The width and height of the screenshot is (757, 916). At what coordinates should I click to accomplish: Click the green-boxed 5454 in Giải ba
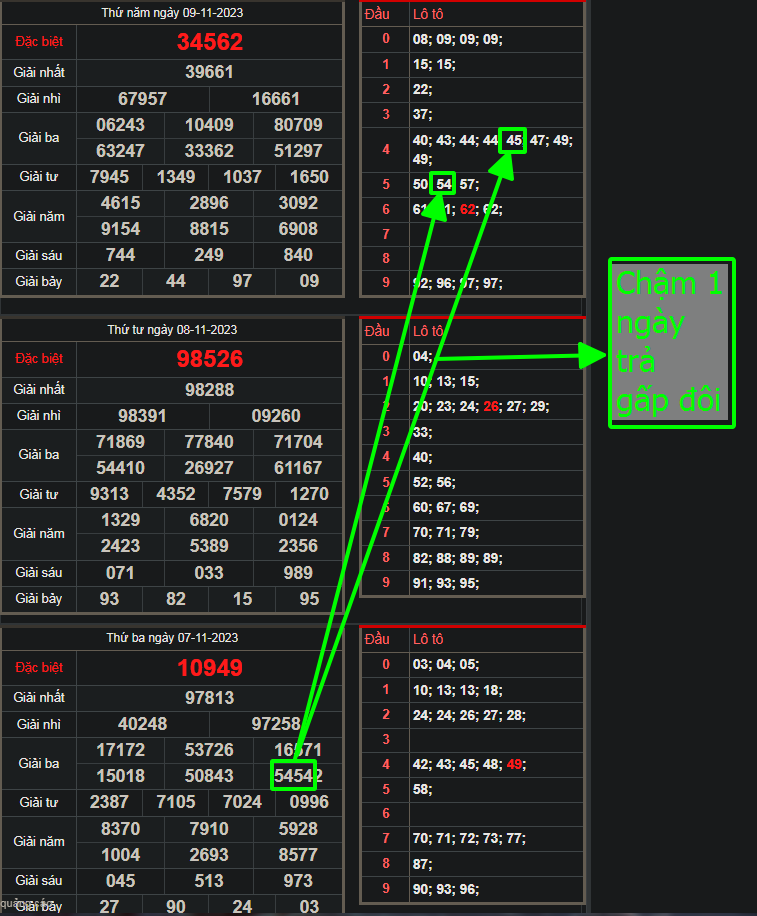(293, 776)
